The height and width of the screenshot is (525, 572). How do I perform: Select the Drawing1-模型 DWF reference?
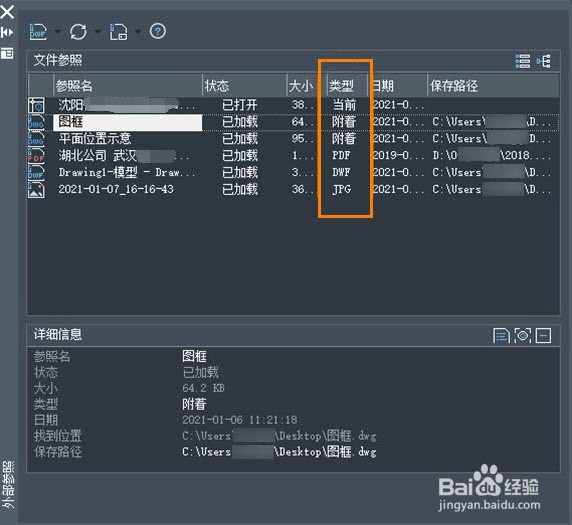tap(293, 173)
